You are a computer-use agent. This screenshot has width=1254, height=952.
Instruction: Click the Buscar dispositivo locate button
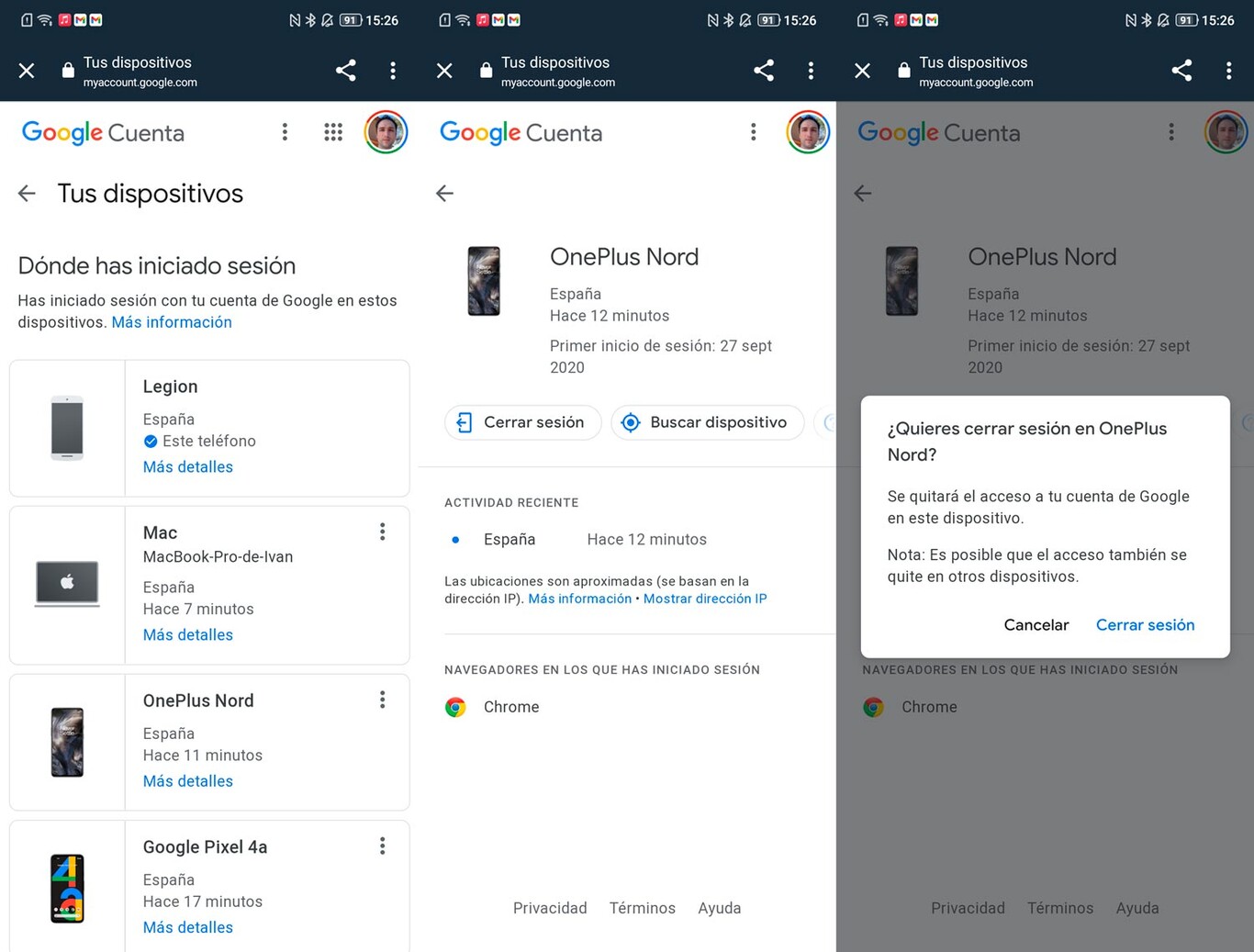(707, 422)
